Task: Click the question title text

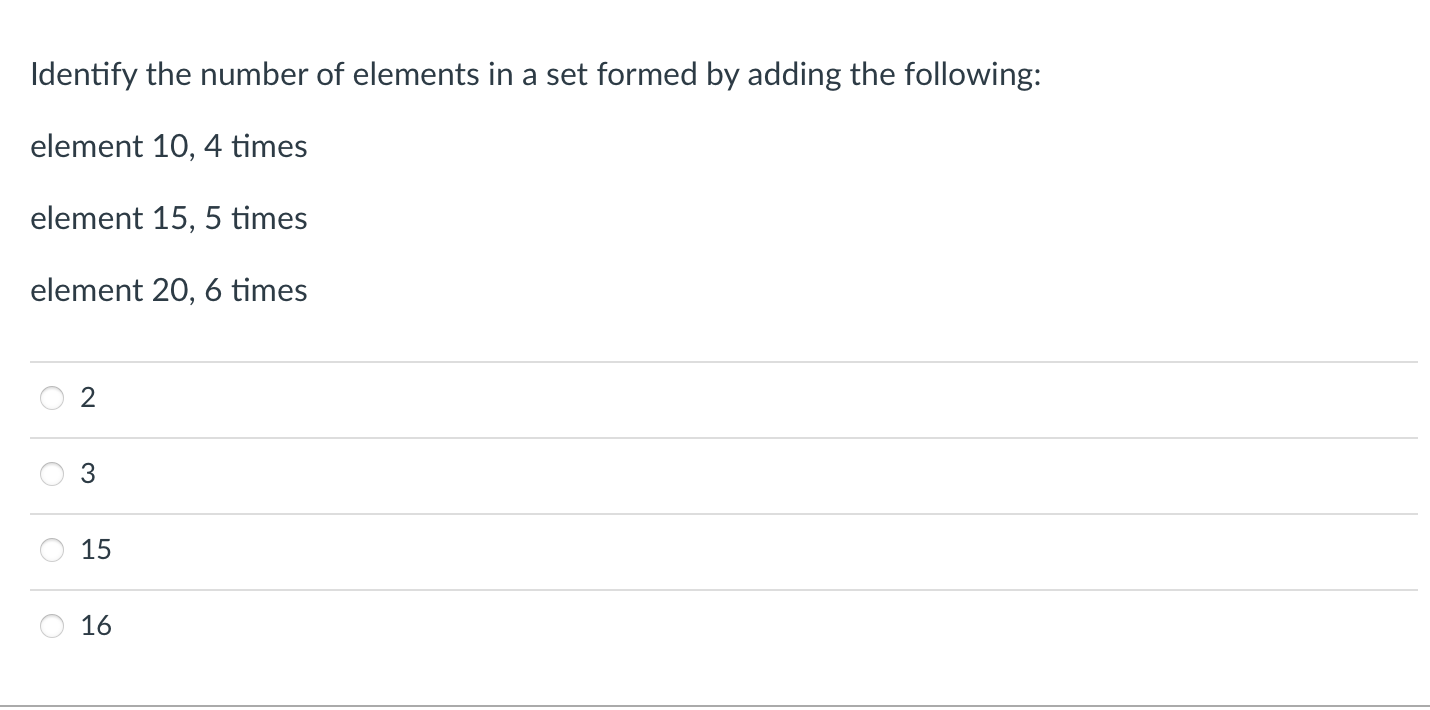Action: click(x=536, y=74)
